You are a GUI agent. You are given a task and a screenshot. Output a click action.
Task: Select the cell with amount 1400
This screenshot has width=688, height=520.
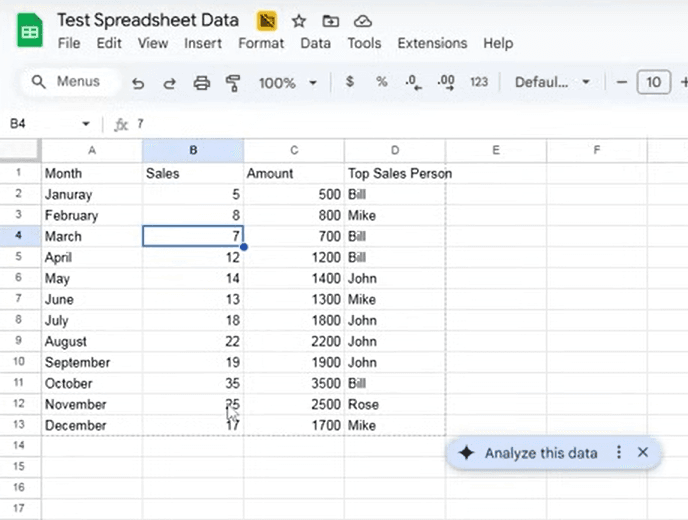pyautogui.click(x=294, y=278)
